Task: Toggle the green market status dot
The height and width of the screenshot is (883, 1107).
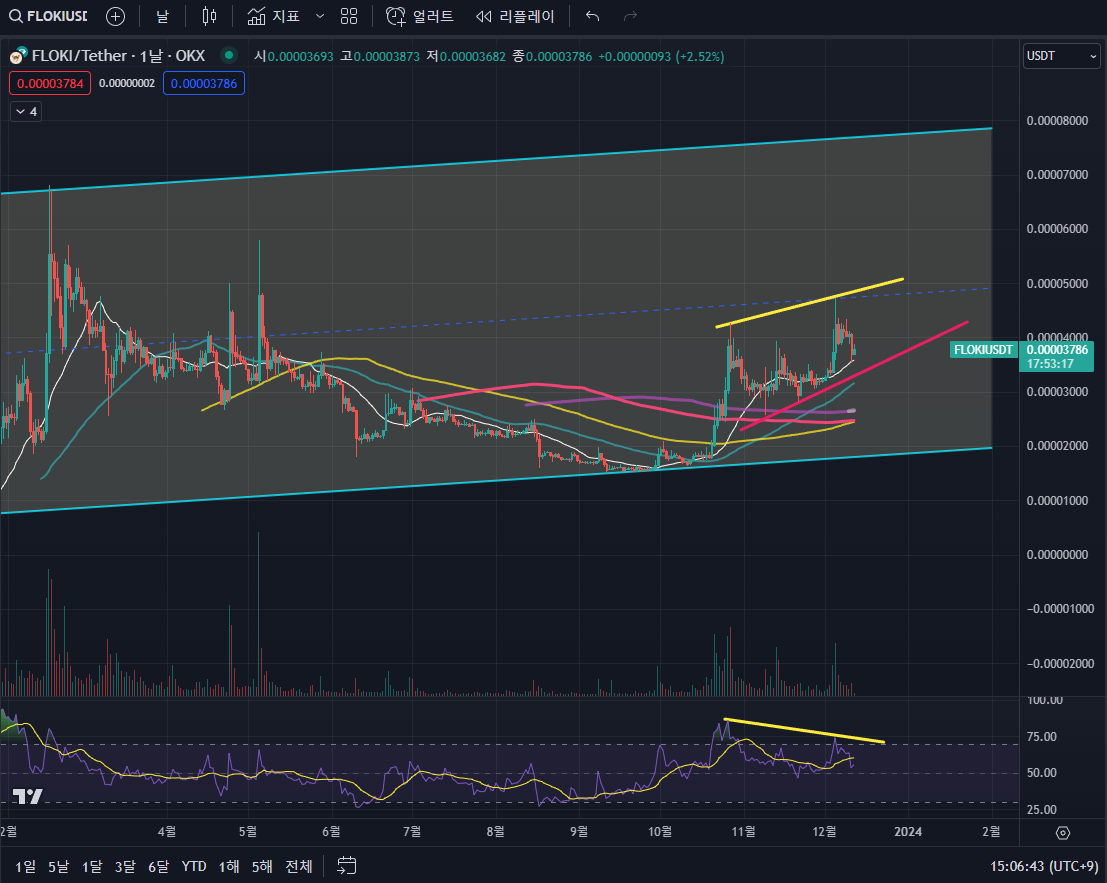Action: click(230, 56)
